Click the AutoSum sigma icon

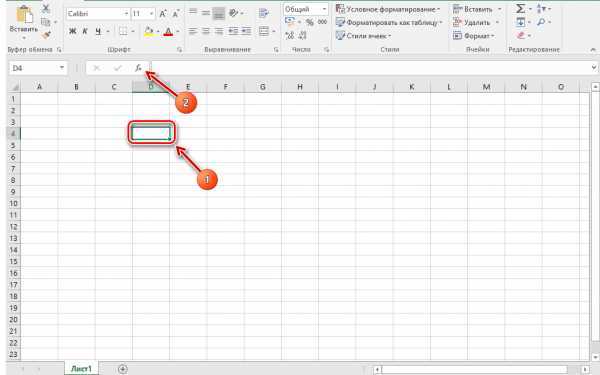(520, 8)
